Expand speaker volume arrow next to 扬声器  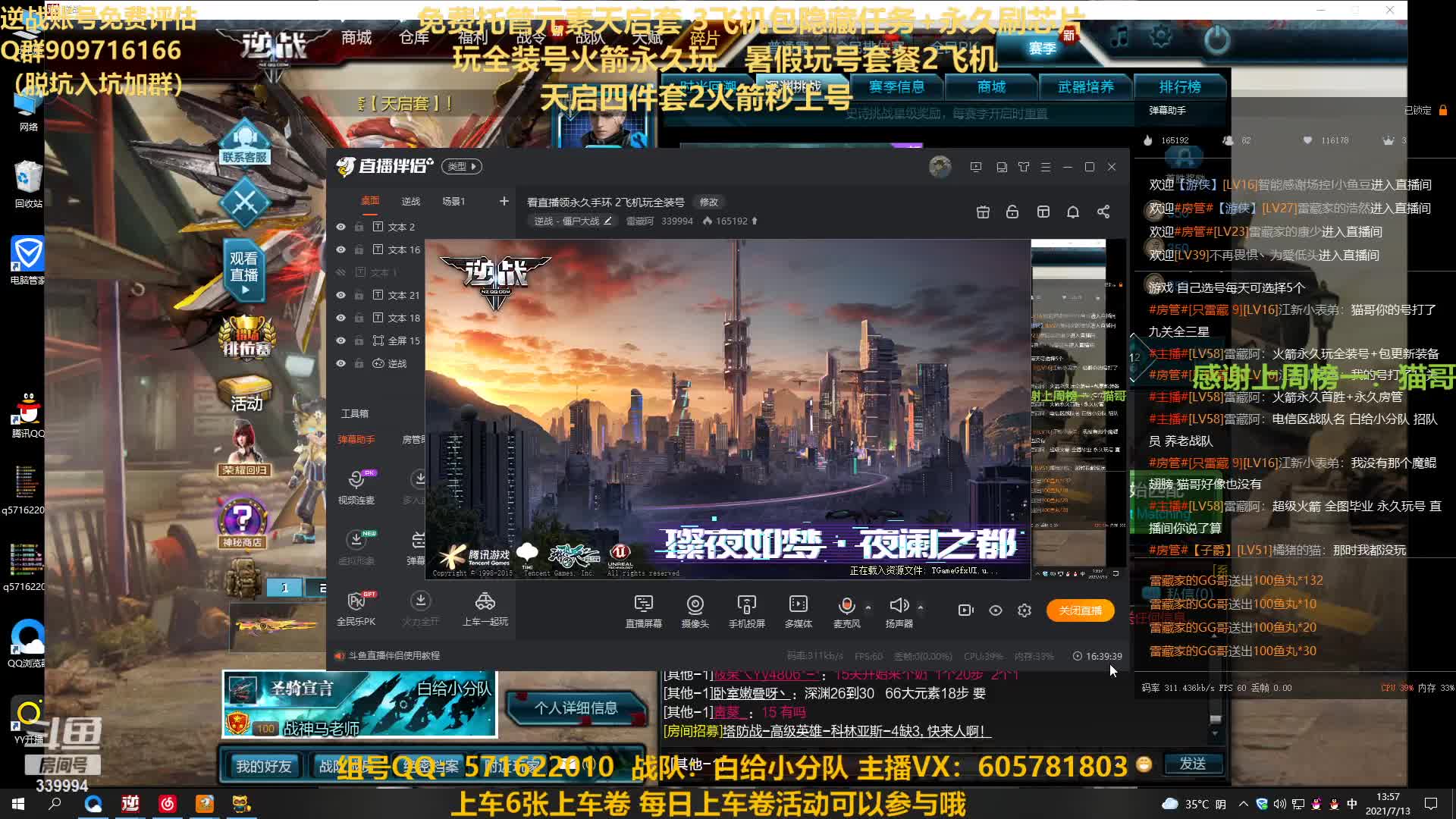pyautogui.click(x=921, y=607)
